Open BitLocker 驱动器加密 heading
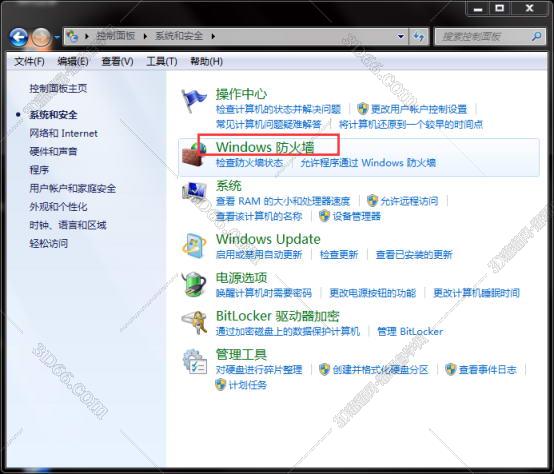Image resolution: width=554 pixels, height=474 pixels. tap(278, 316)
